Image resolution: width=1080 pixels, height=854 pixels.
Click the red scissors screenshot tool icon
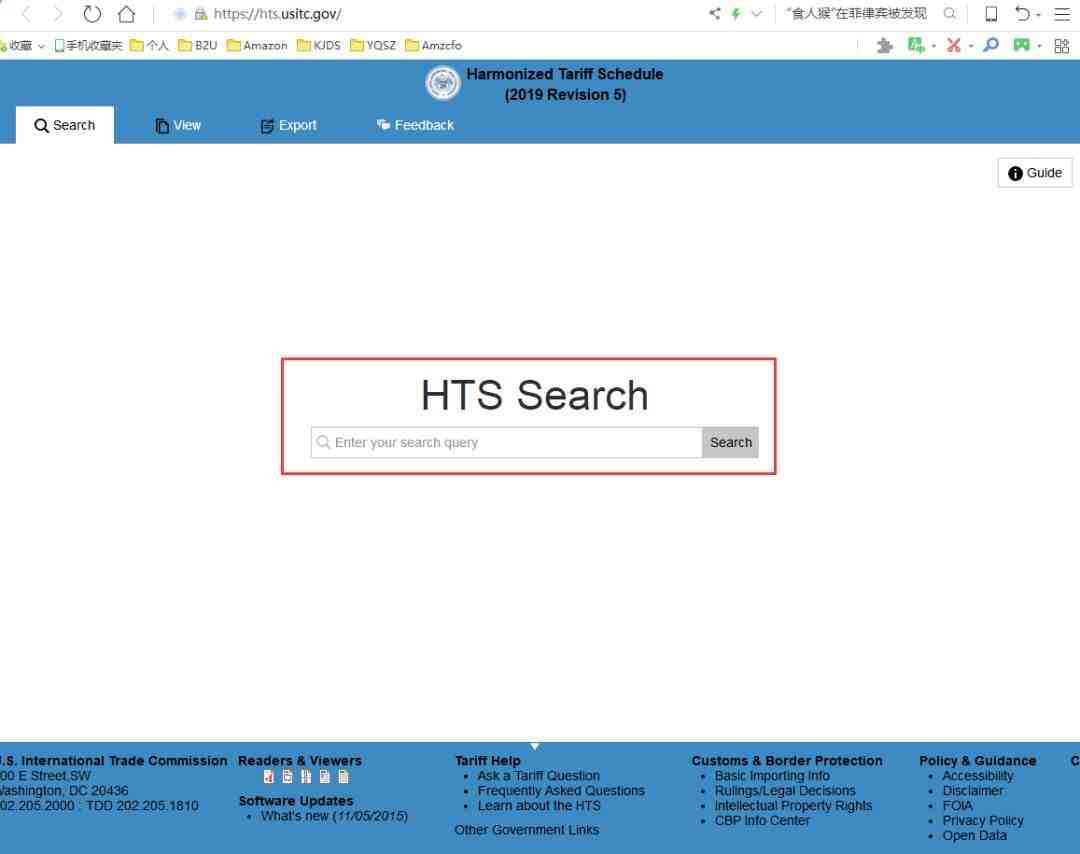tap(953, 45)
